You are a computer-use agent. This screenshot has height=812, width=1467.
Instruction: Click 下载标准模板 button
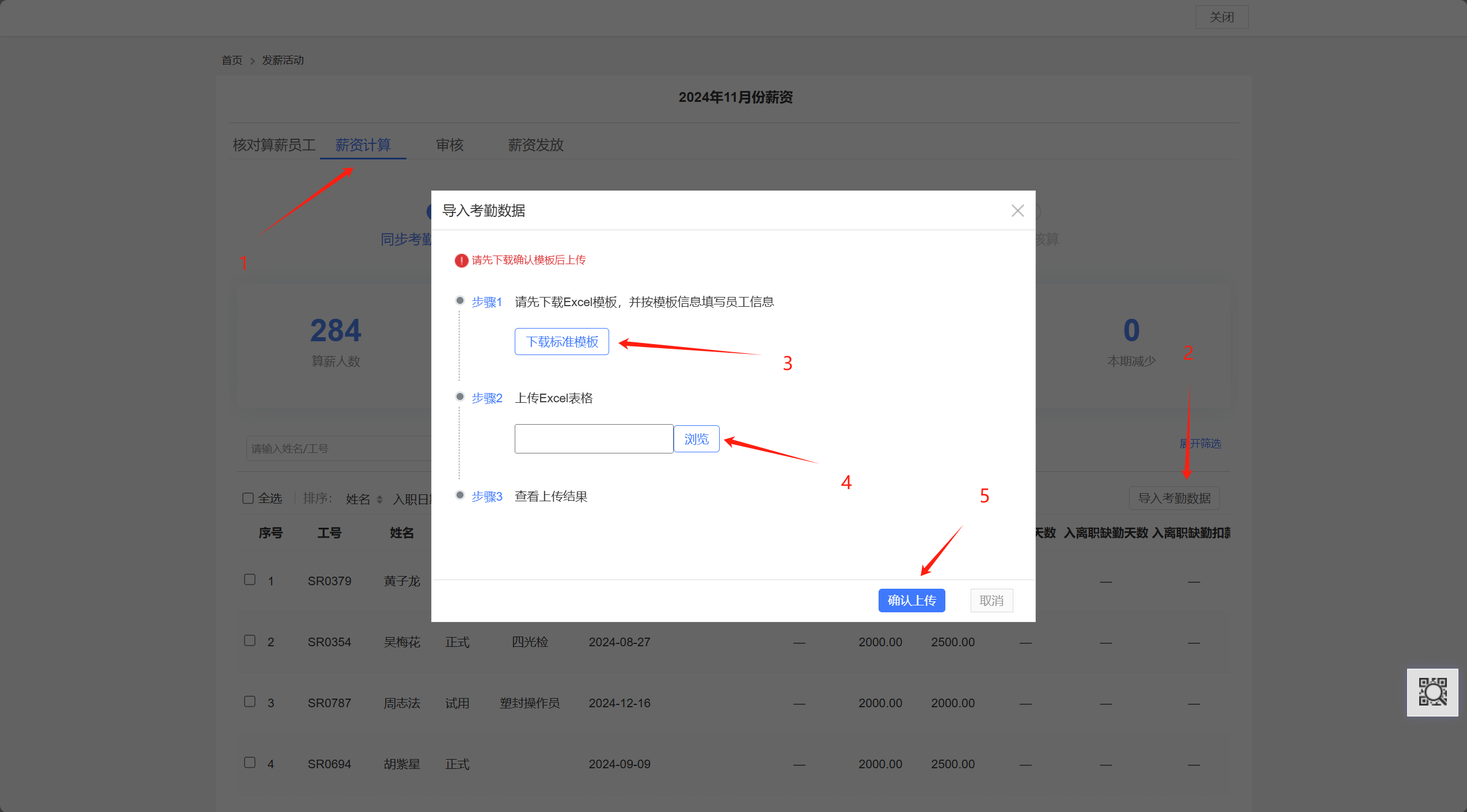(561, 342)
